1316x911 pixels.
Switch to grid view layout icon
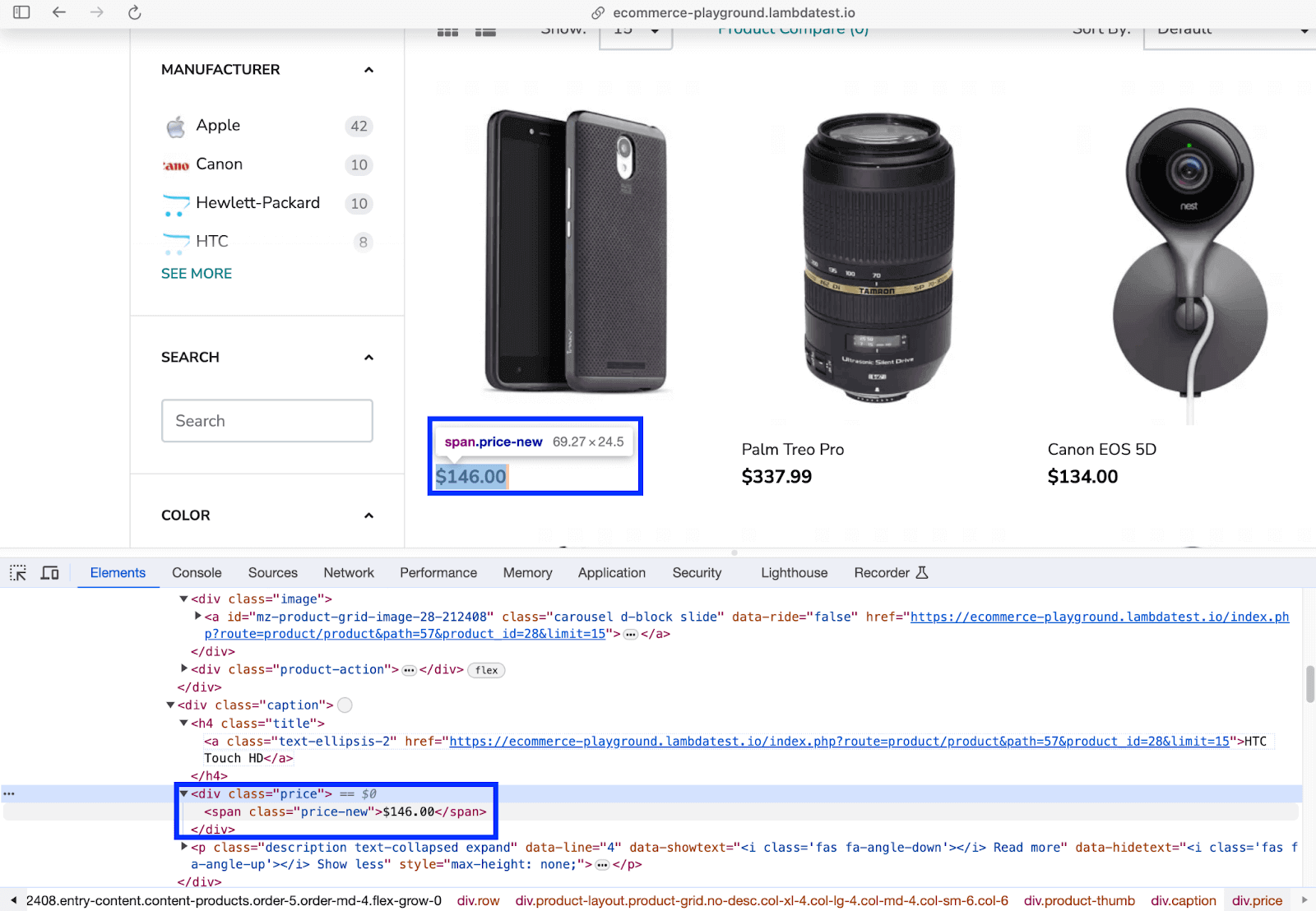(x=447, y=32)
